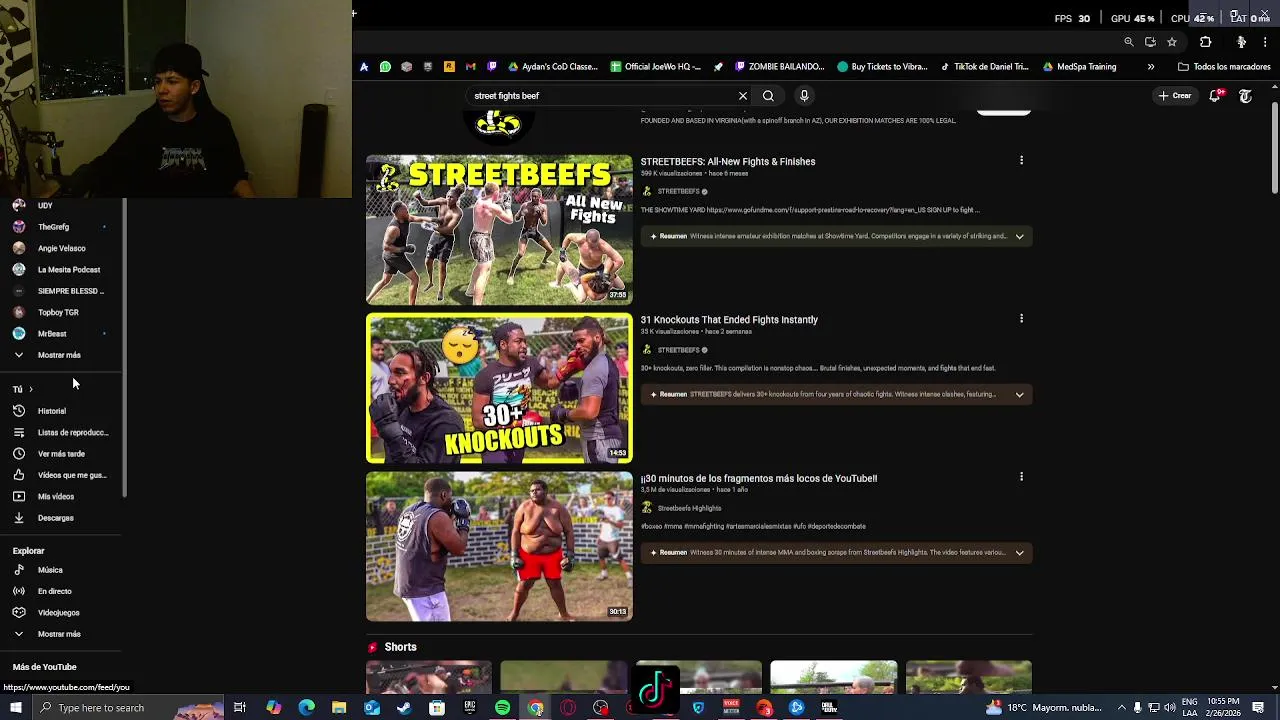Open TikTok de Daniel Tri... bookmark
Viewport: 1280px width, 720px height.
pos(984,67)
